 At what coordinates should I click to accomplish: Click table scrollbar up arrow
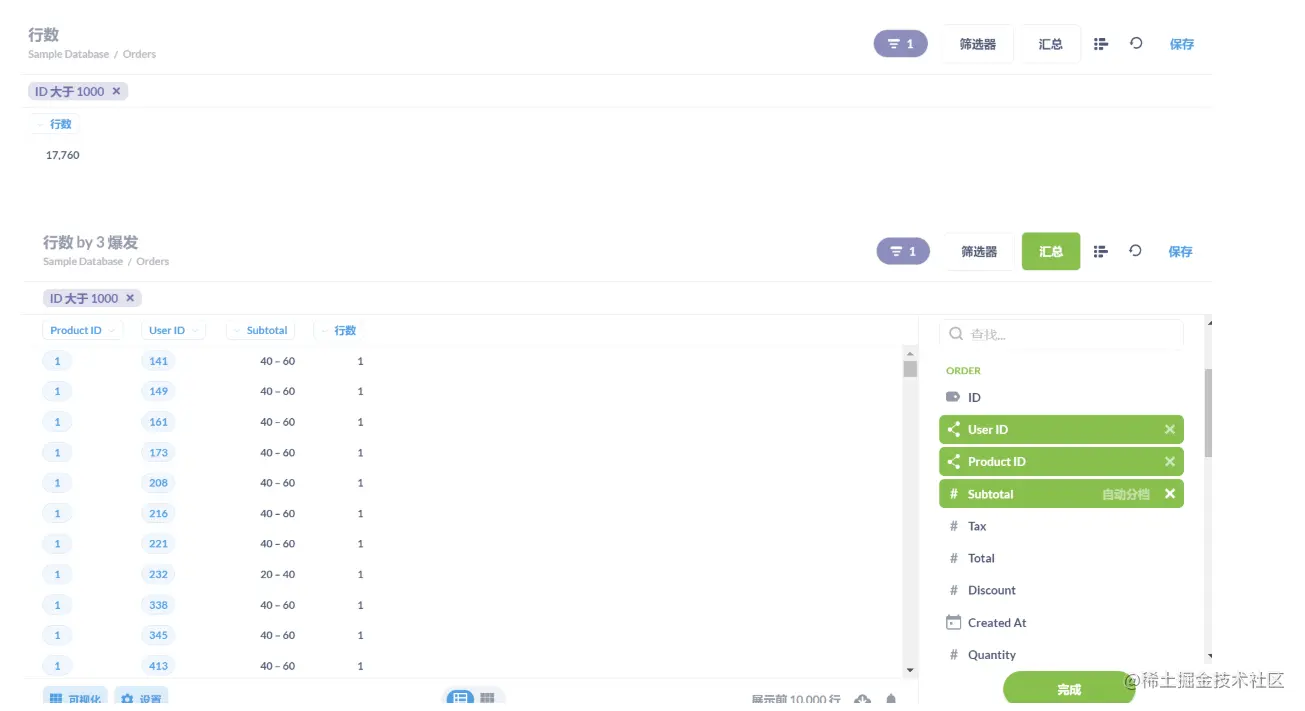tap(910, 353)
